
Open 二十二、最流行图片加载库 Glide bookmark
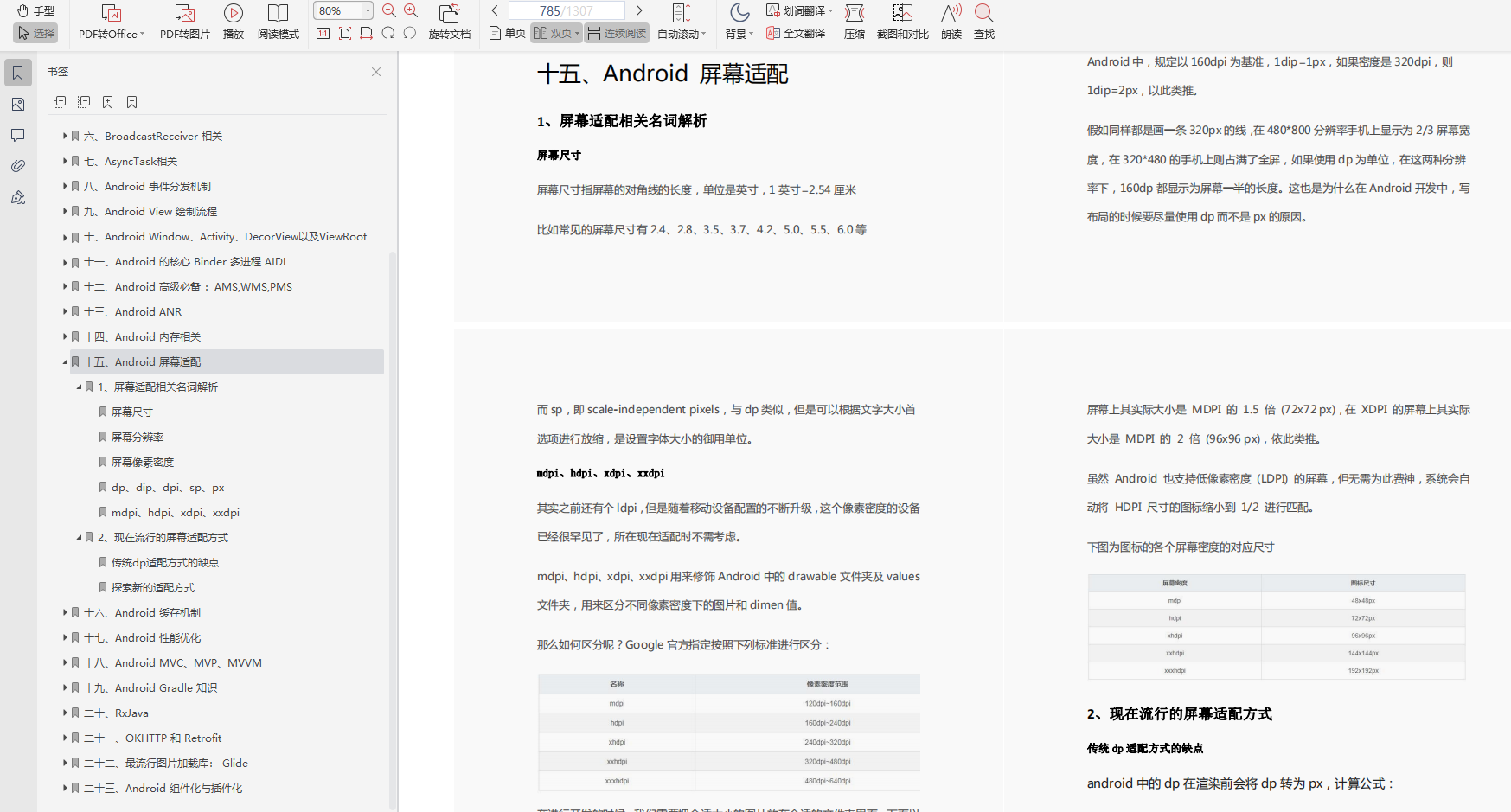tap(166, 763)
